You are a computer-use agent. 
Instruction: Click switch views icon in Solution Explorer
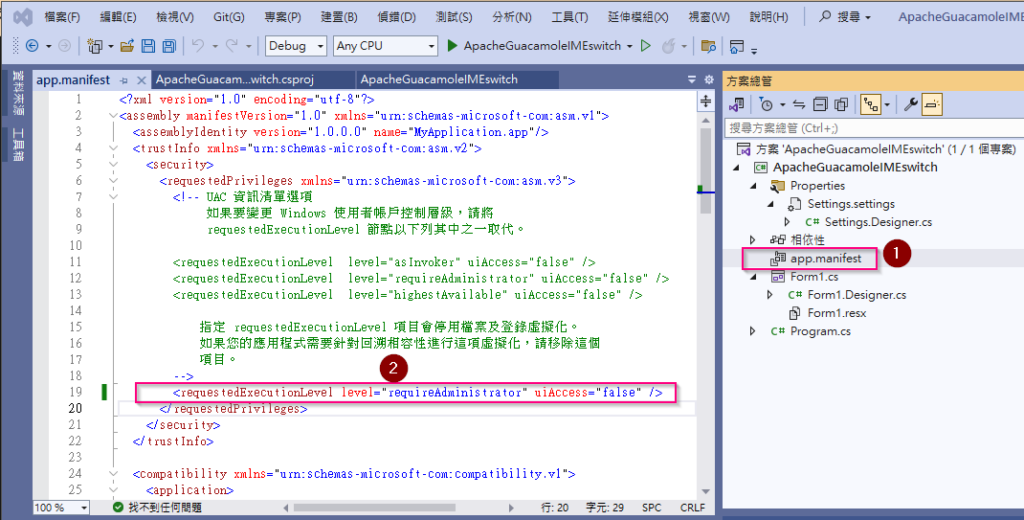[x=737, y=105]
